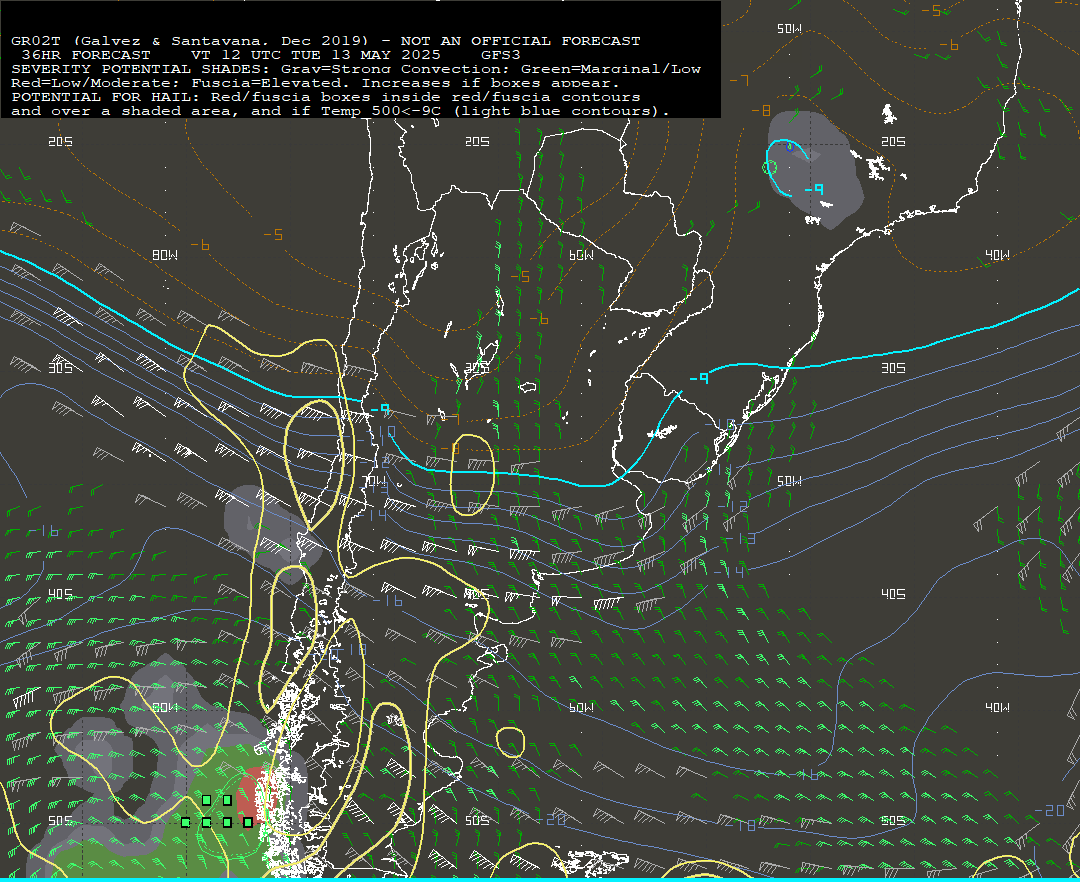The image size is (1080, 882).
Task: Click the 'POTENTIAL FOR HAIL' legend line
Action: tap(326, 97)
